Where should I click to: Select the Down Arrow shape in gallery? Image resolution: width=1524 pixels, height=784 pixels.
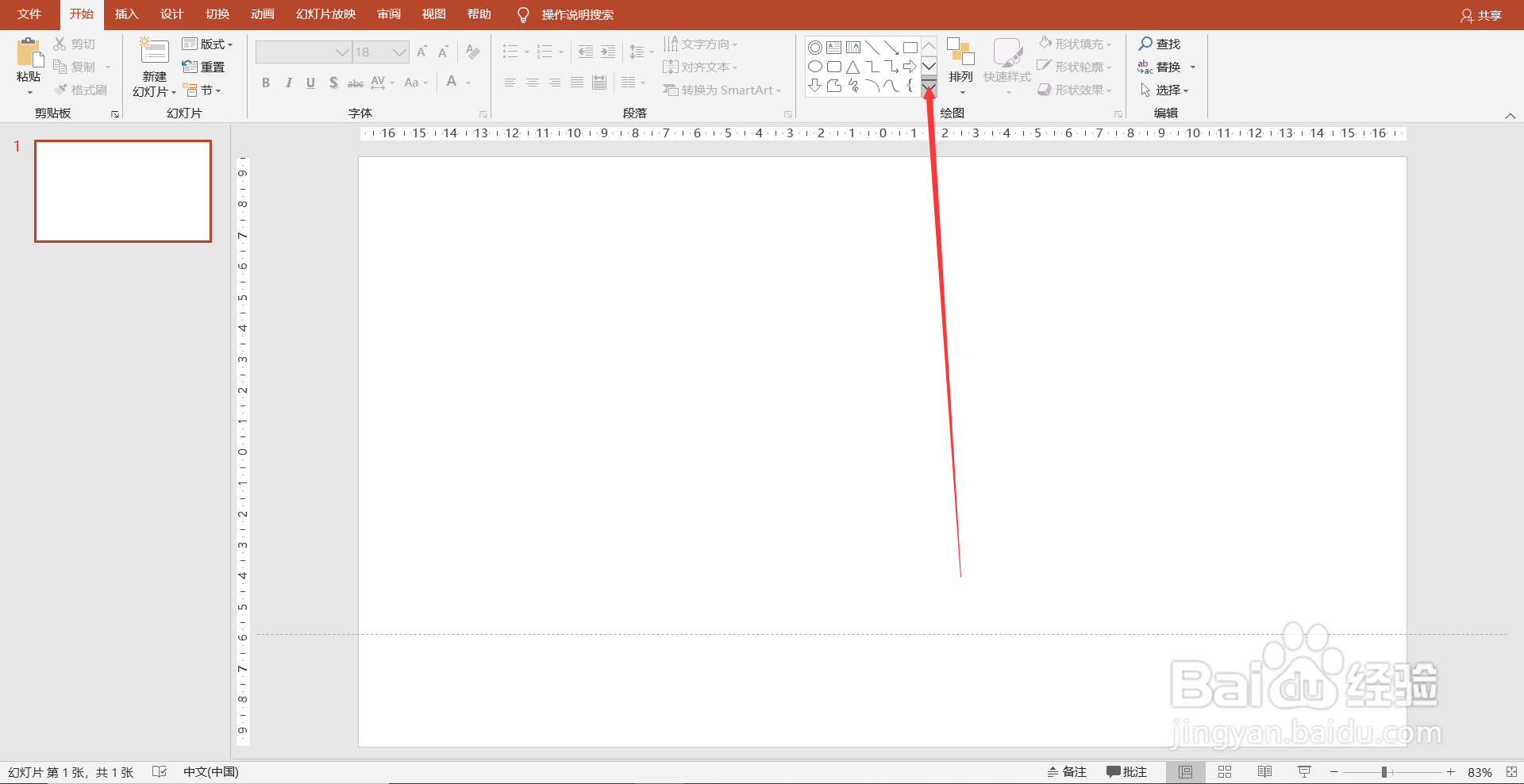pyautogui.click(x=815, y=86)
